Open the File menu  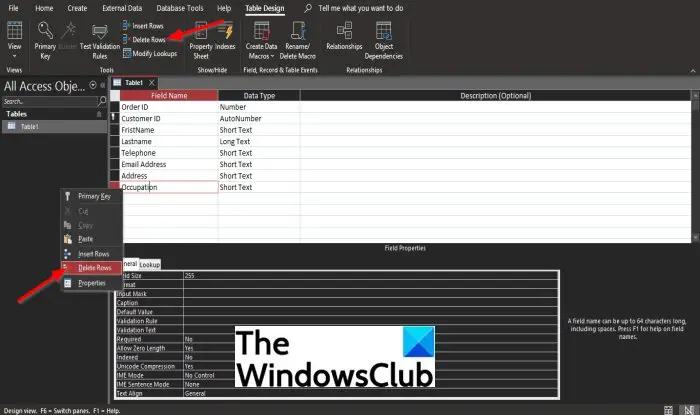point(13,8)
